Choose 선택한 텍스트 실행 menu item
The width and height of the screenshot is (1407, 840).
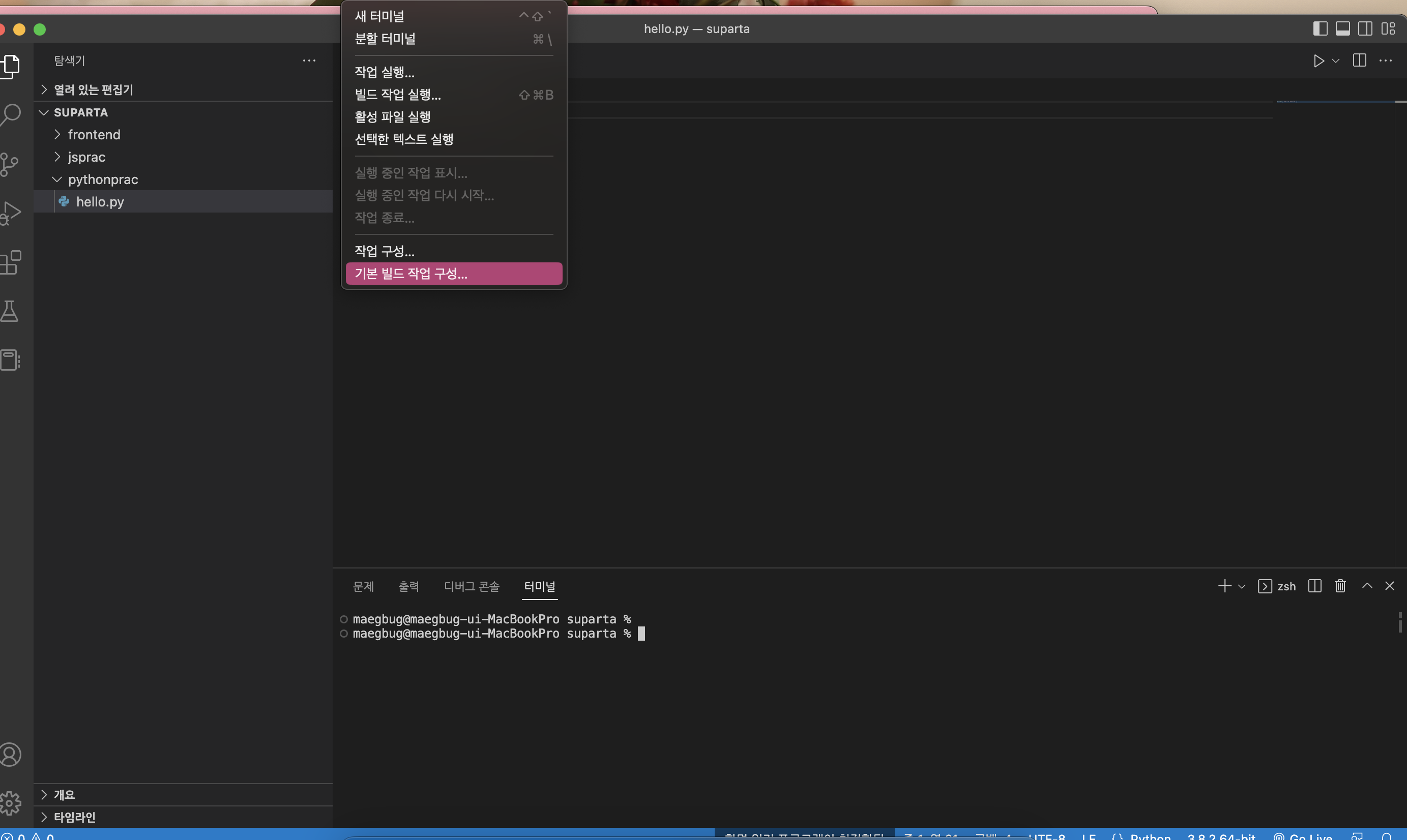(454, 139)
